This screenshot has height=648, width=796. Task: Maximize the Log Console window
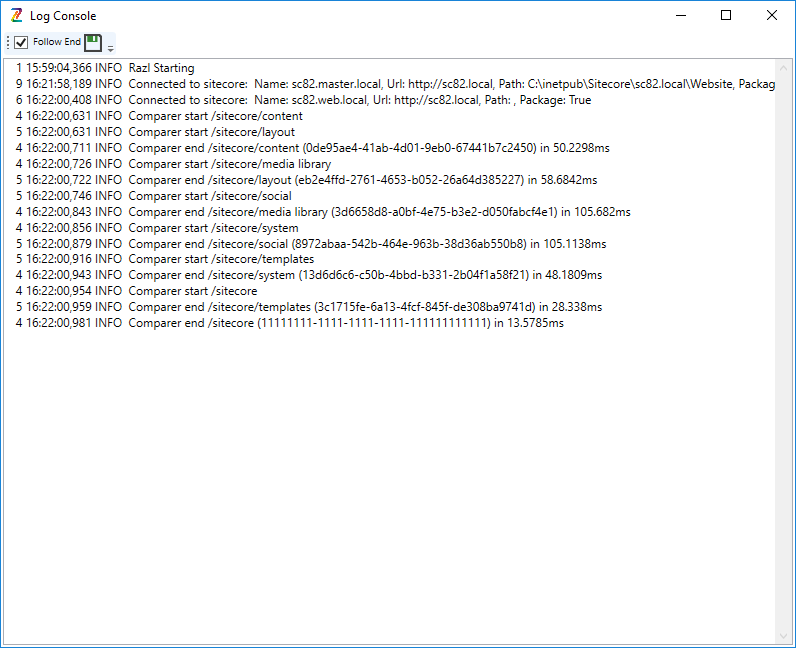[x=726, y=15]
